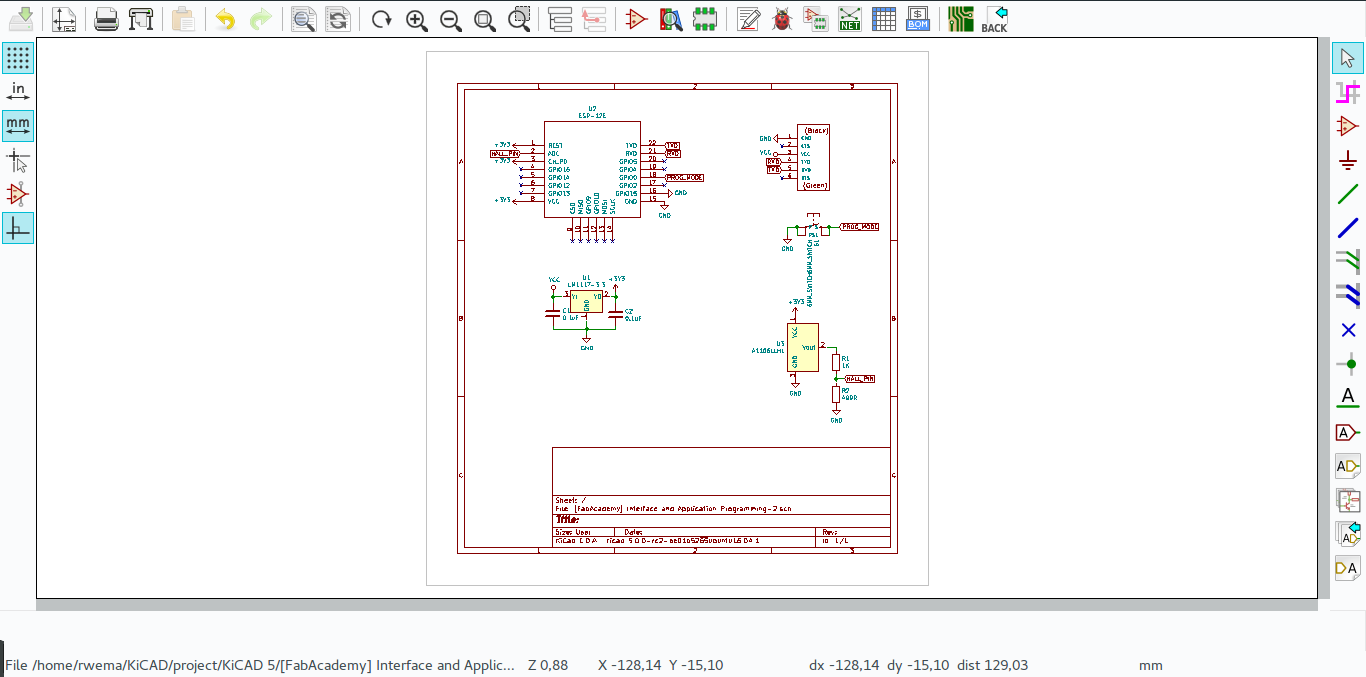Image resolution: width=1366 pixels, height=677 pixels.
Task: Activate the highlight net tool
Action: [x=1347, y=91]
